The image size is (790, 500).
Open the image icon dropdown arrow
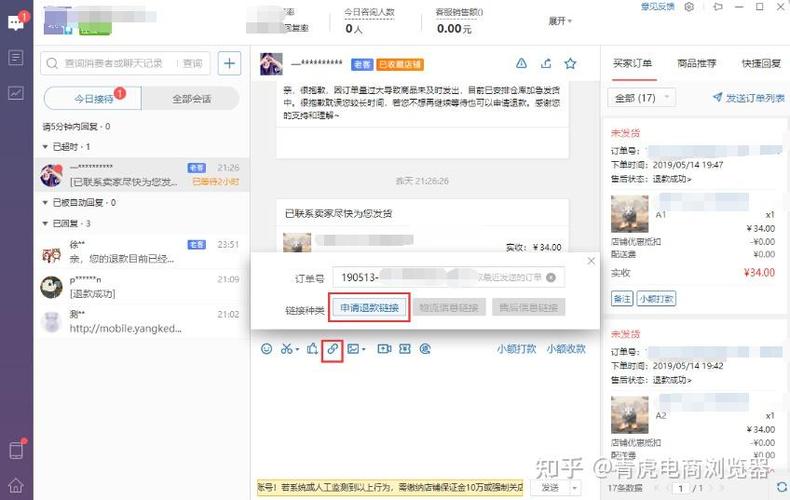(x=364, y=349)
